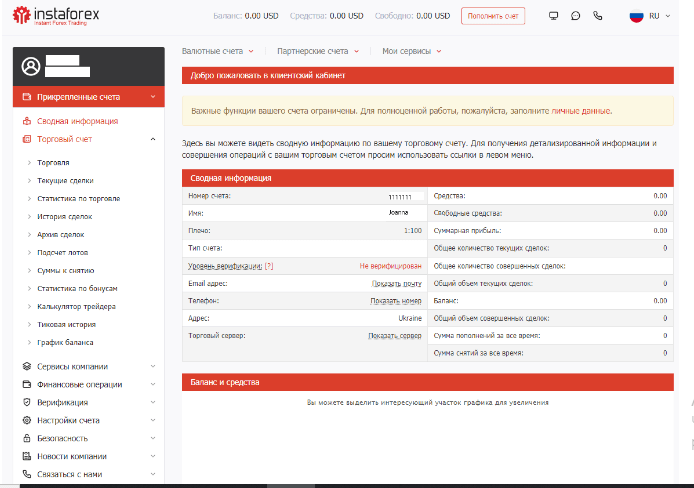Open Архив сделок menu item
This screenshot has width=694, height=488.
(x=61, y=234)
